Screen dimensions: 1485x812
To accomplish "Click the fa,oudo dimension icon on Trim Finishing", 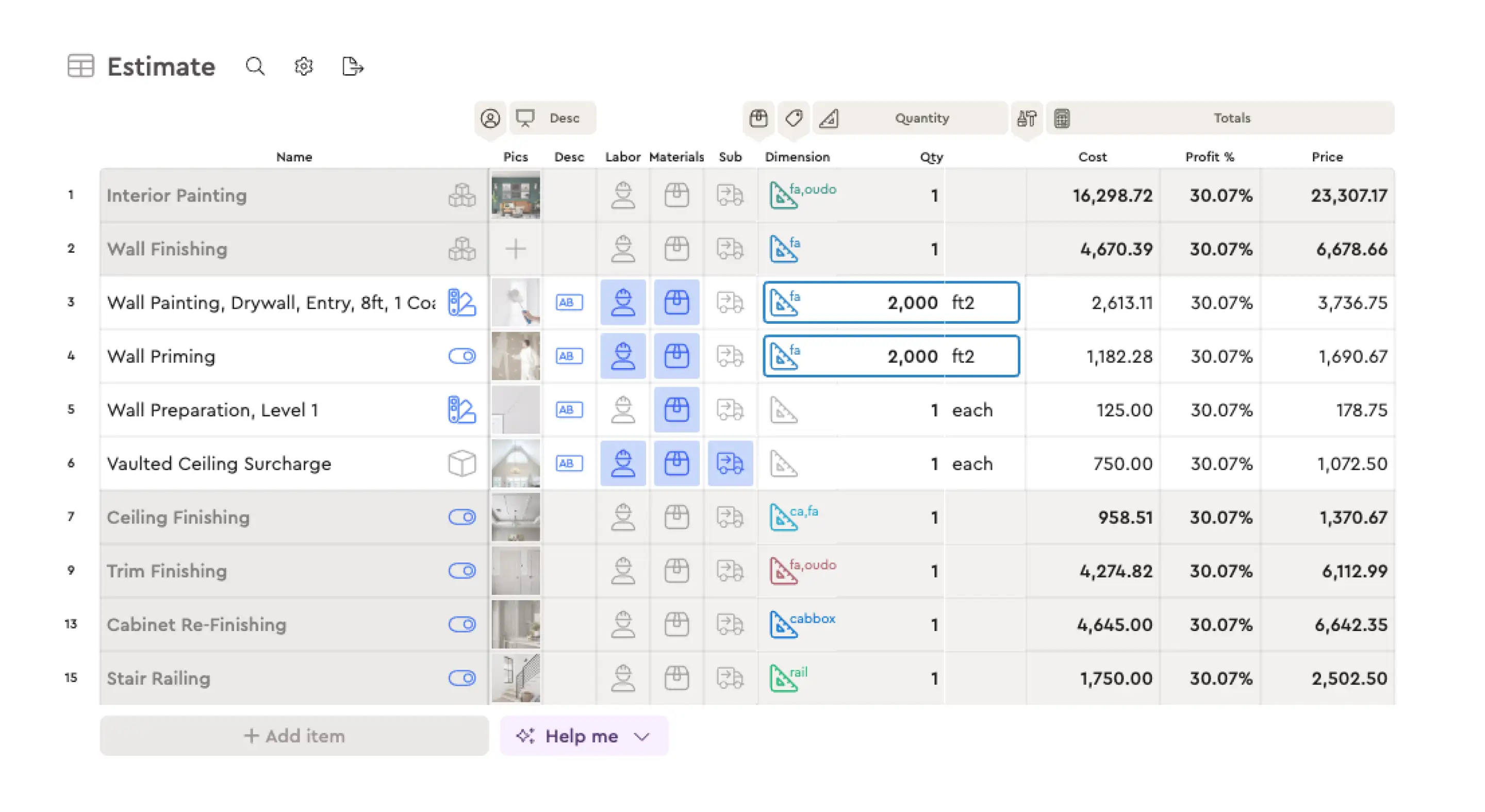I will coord(783,571).
